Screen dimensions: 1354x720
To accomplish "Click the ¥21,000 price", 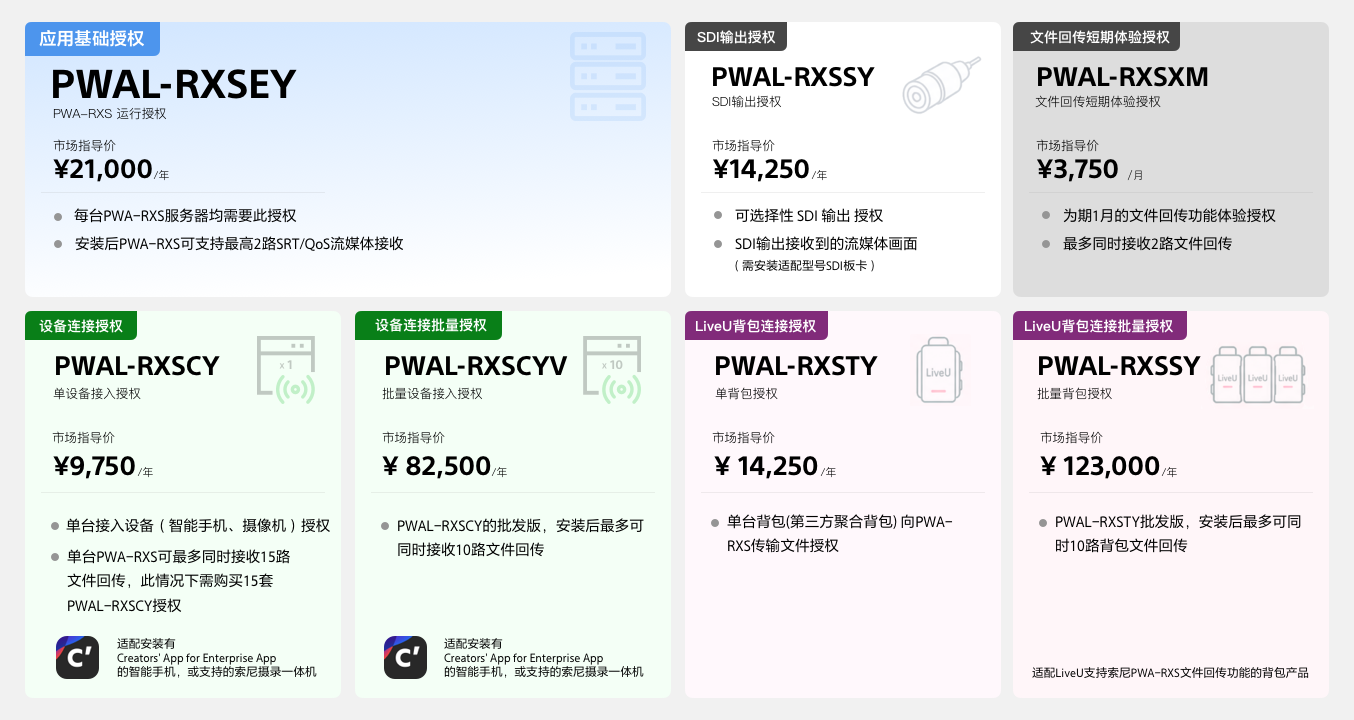I will (x=103, y=169).
